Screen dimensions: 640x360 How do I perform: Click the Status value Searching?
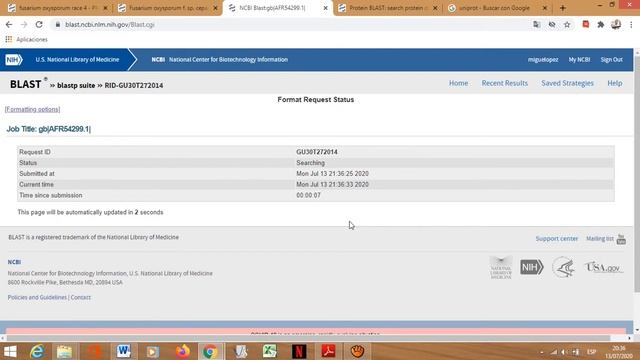[311, 163]
